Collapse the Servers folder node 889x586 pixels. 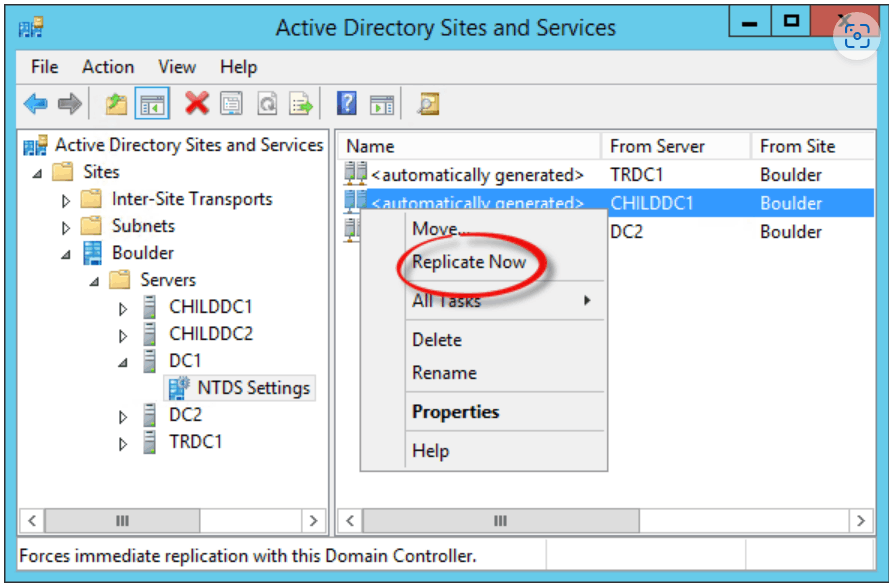pos(95,281)
